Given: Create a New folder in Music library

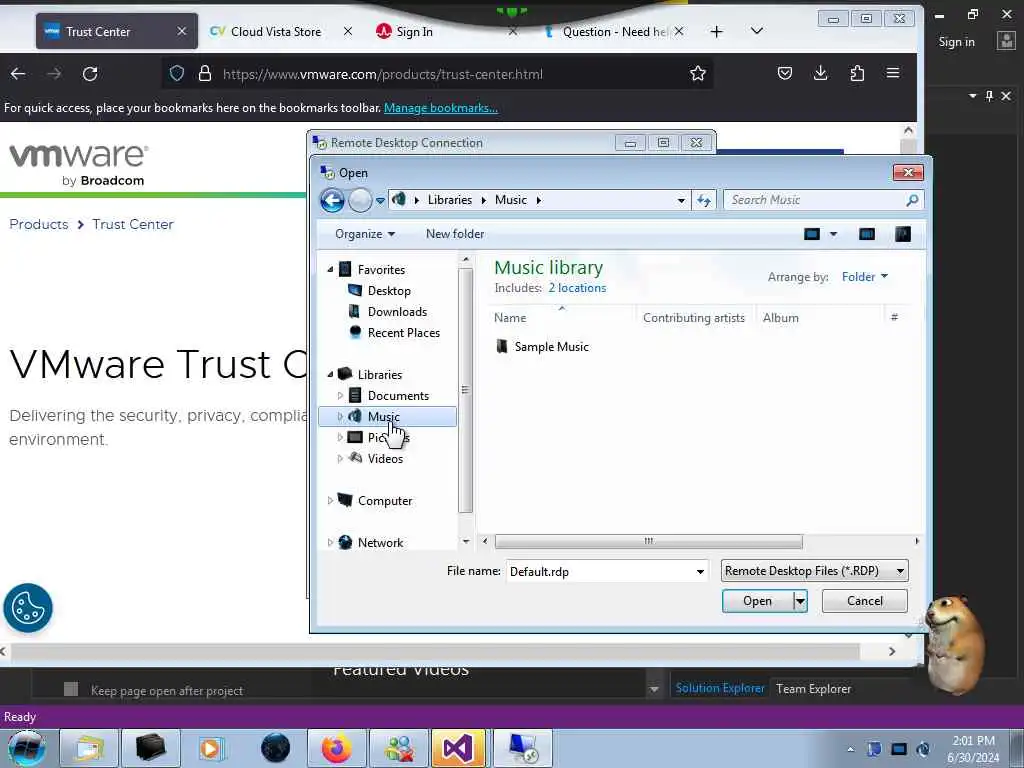Looking at the screenshot, I should (455, 234).
